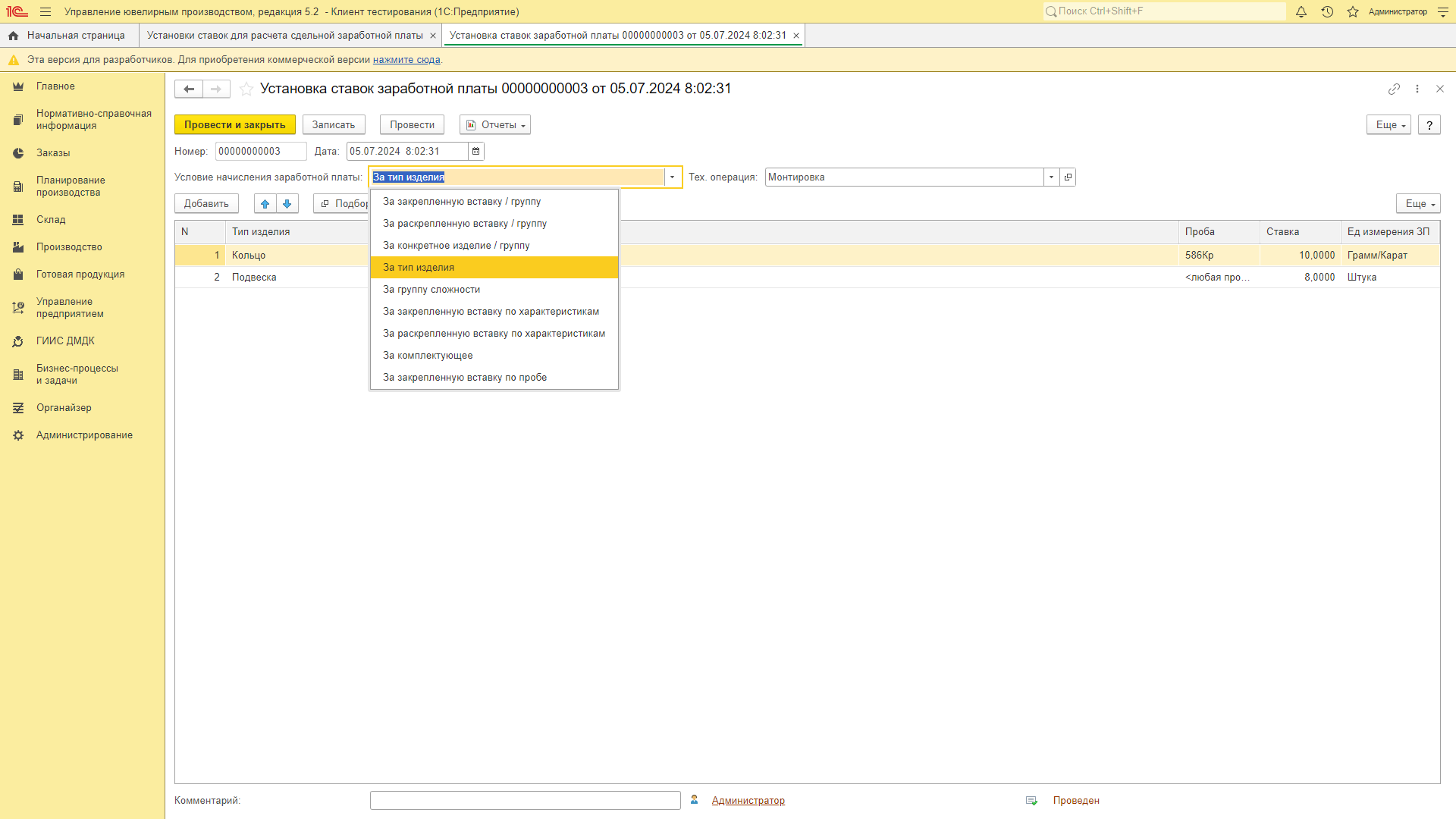Viewport: 1456px width, 819px height.
Task: Click the Номер field
Action: [x=261, y=152]
